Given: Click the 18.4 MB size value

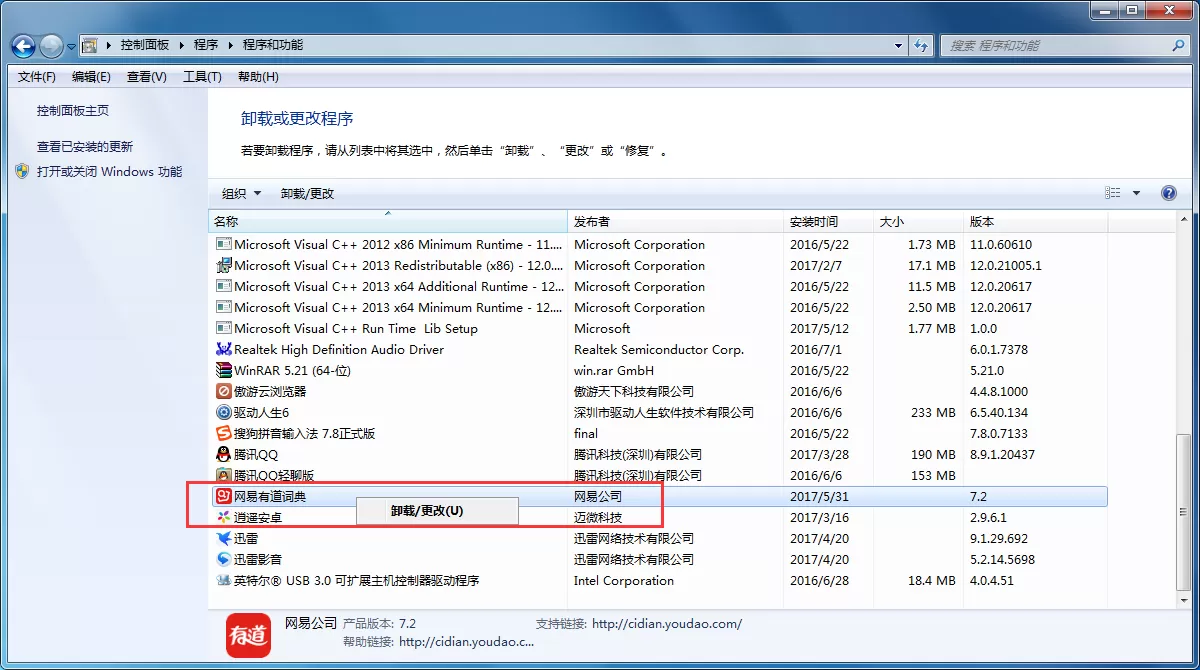Looking at the screenshot, I should click(933, 581).
